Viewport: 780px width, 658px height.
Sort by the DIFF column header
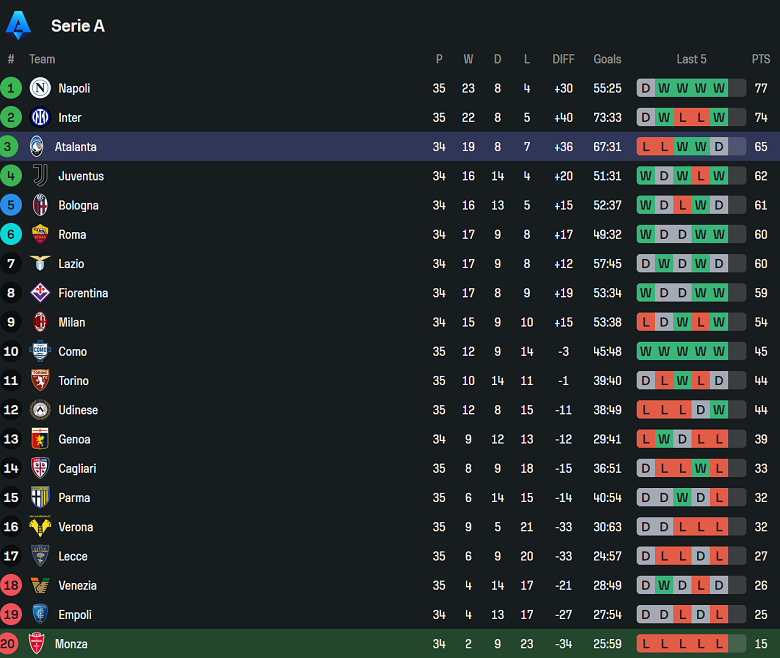[563, 59]
